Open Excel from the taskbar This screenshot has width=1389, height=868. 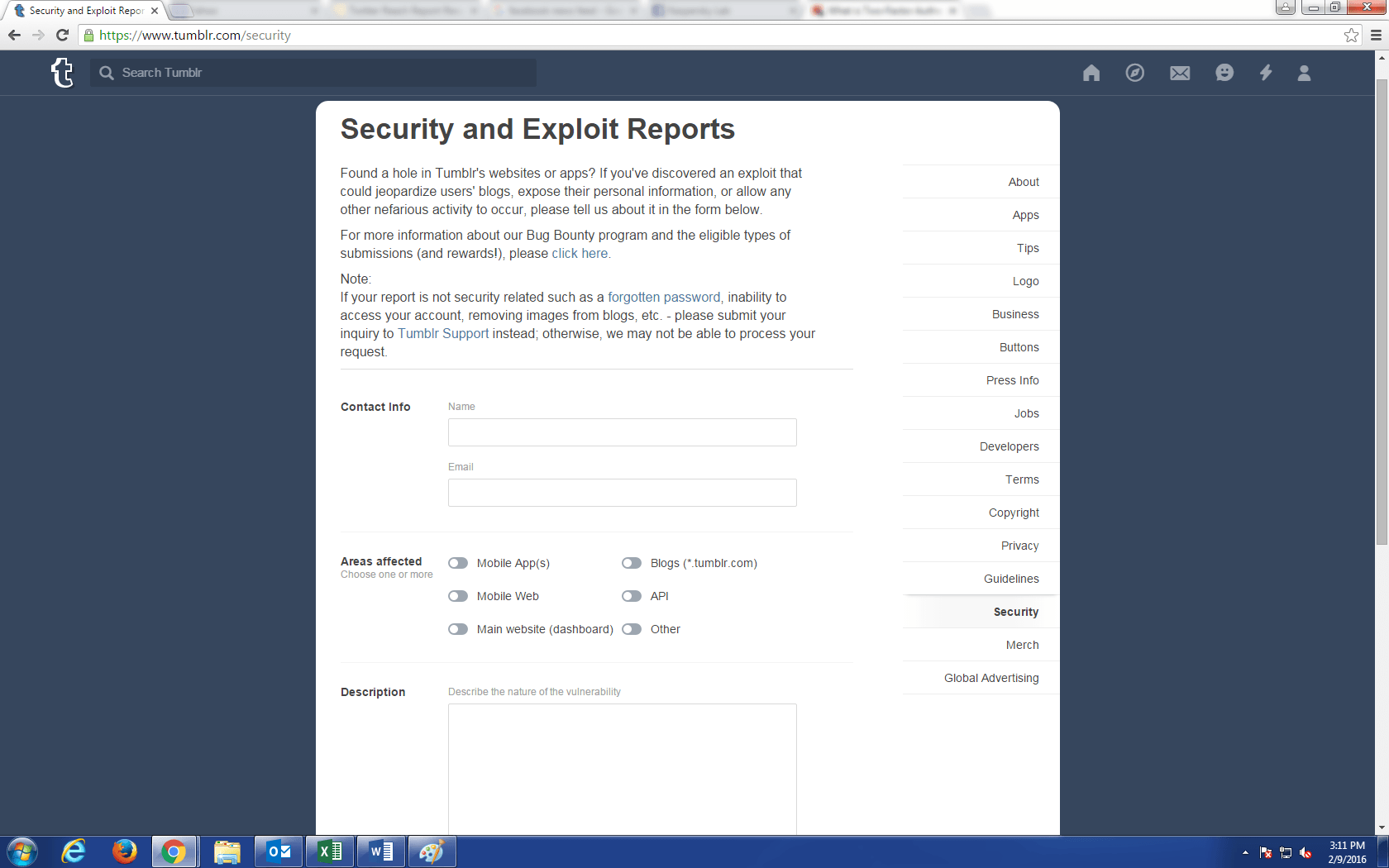point(330,851)
